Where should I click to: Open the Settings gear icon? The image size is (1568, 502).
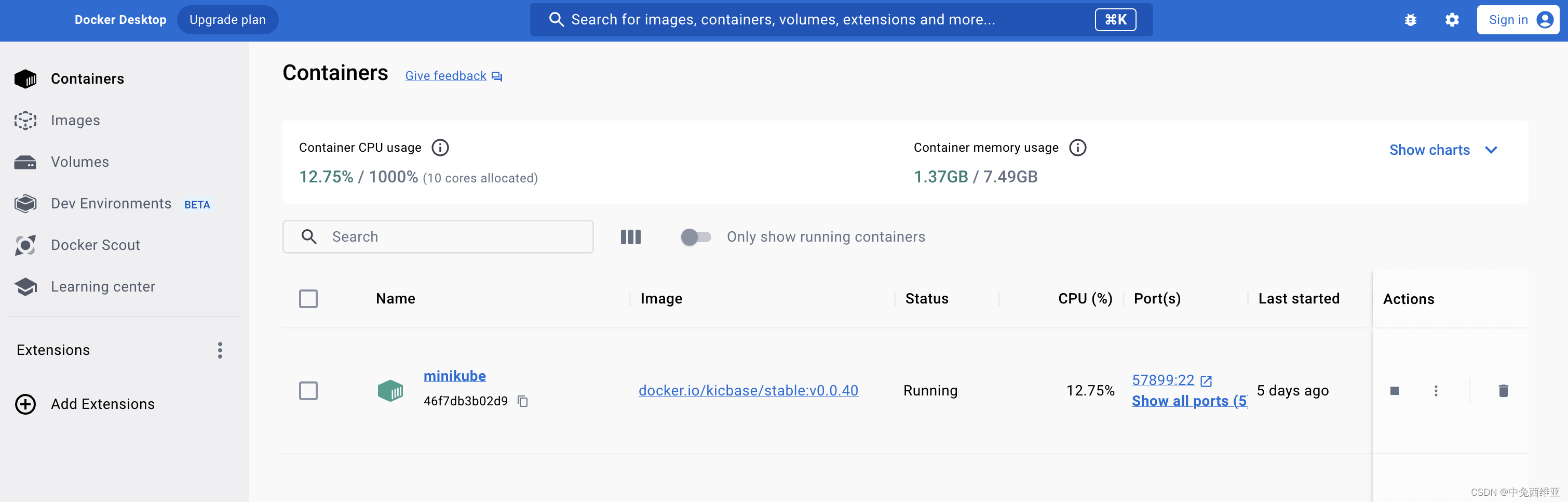point(1452,20)
